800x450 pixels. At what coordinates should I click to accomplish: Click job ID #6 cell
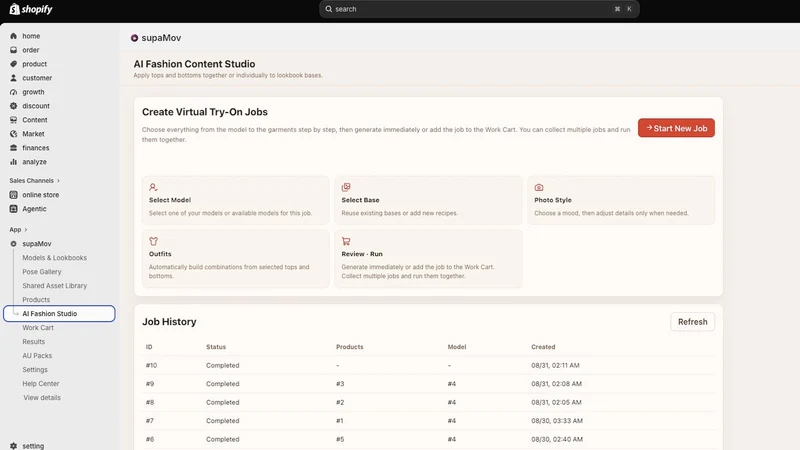[150, 439]
